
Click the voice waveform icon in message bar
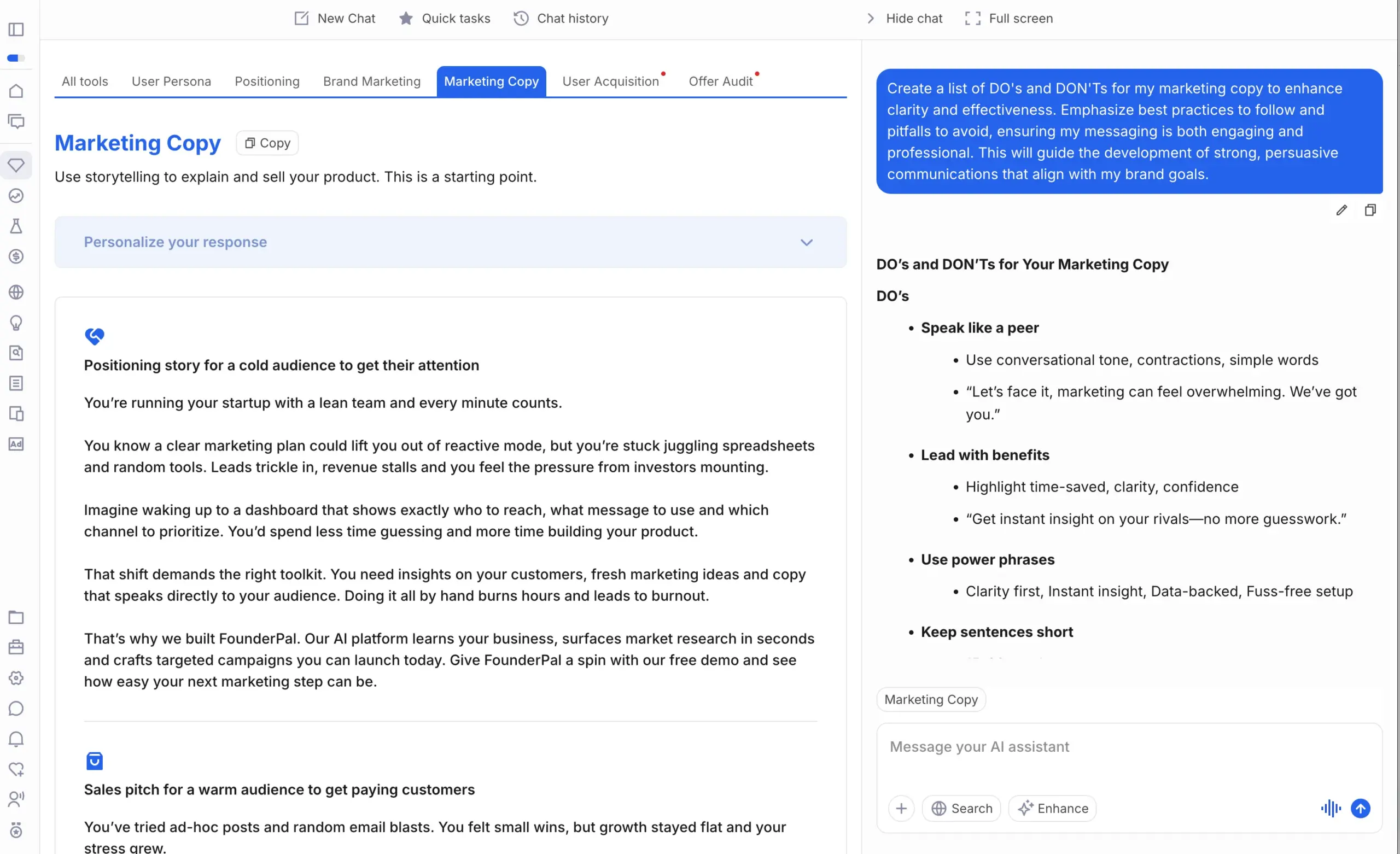point(1331,808)
